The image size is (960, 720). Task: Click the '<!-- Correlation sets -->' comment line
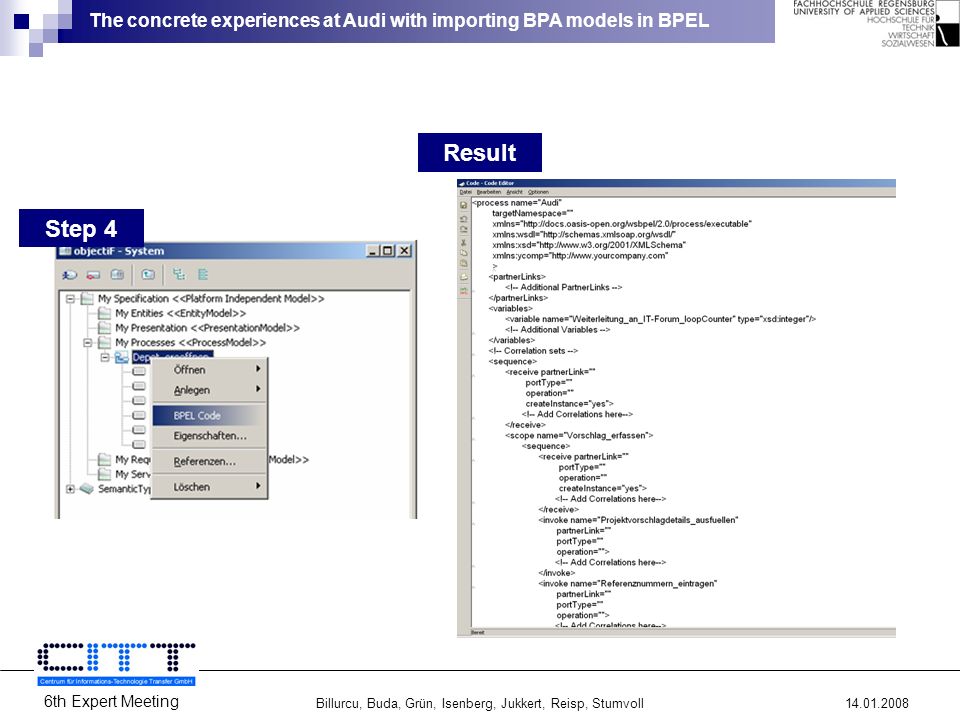click(x=533, y=351)
